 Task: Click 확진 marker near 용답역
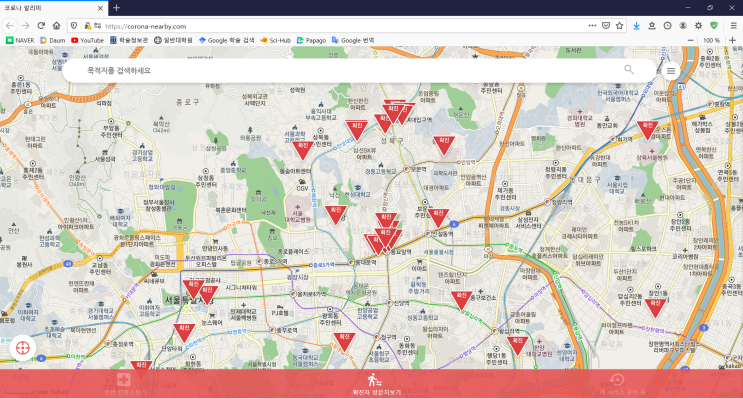(x=517, y=345)
